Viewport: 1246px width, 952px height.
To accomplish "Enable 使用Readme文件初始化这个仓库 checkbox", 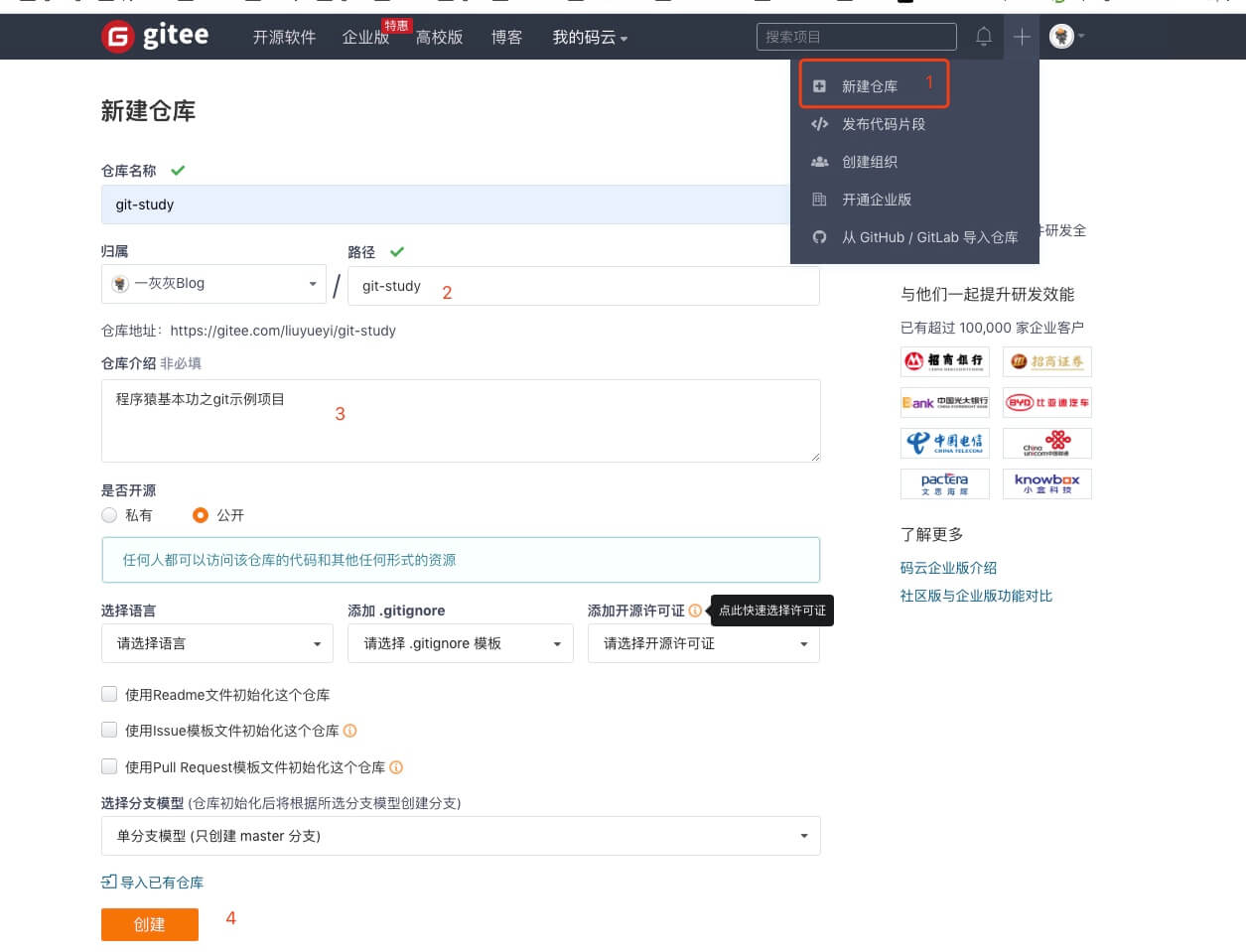I will [109, 695].
